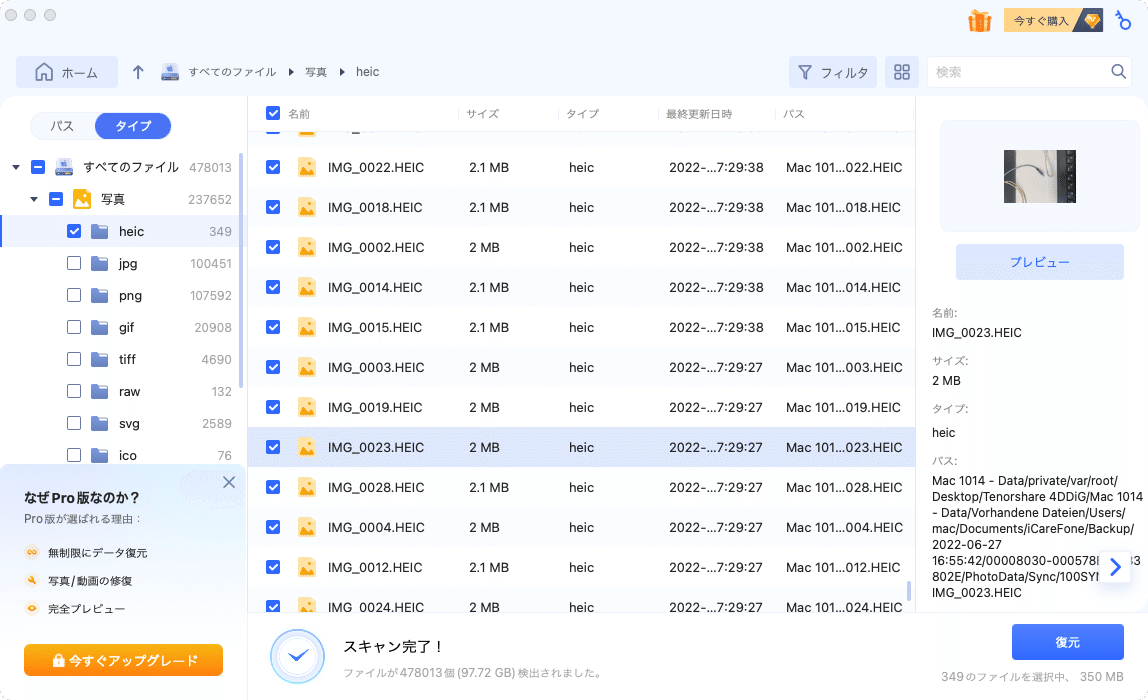Toggle the select-all checkbox in header

click(x=273, y=113)
